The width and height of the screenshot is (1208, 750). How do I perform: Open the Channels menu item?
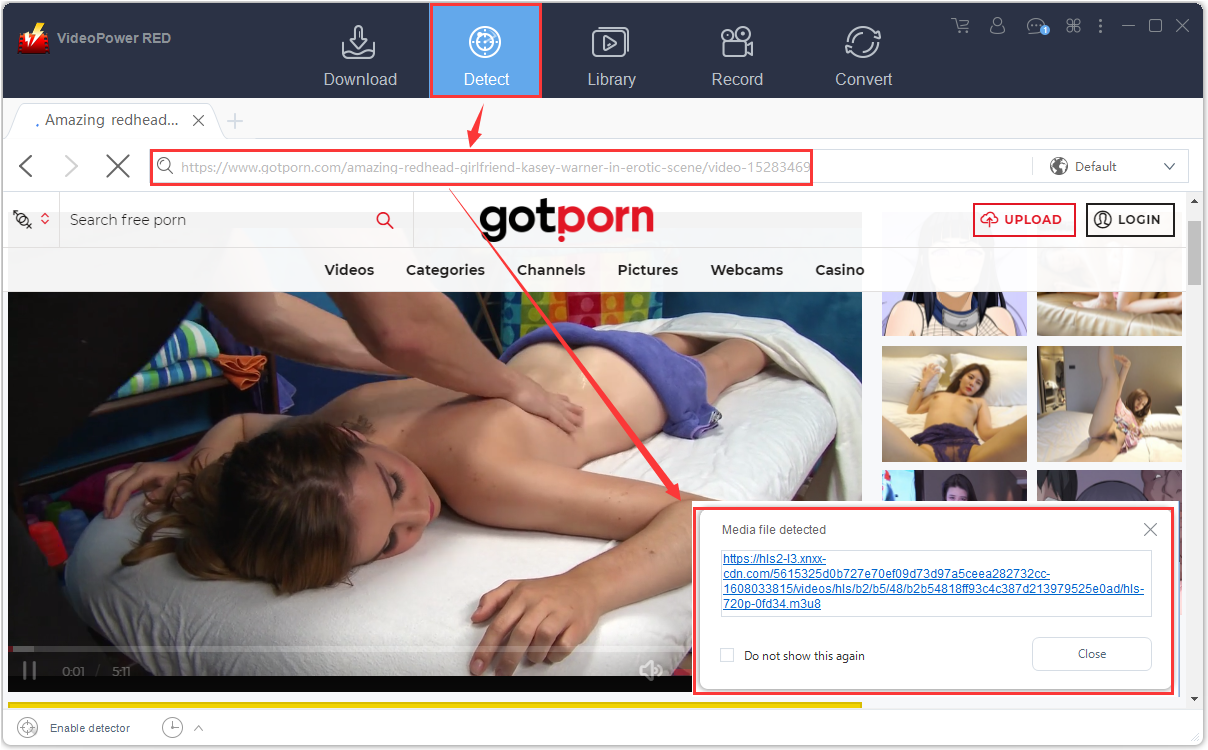click(551, 270)
